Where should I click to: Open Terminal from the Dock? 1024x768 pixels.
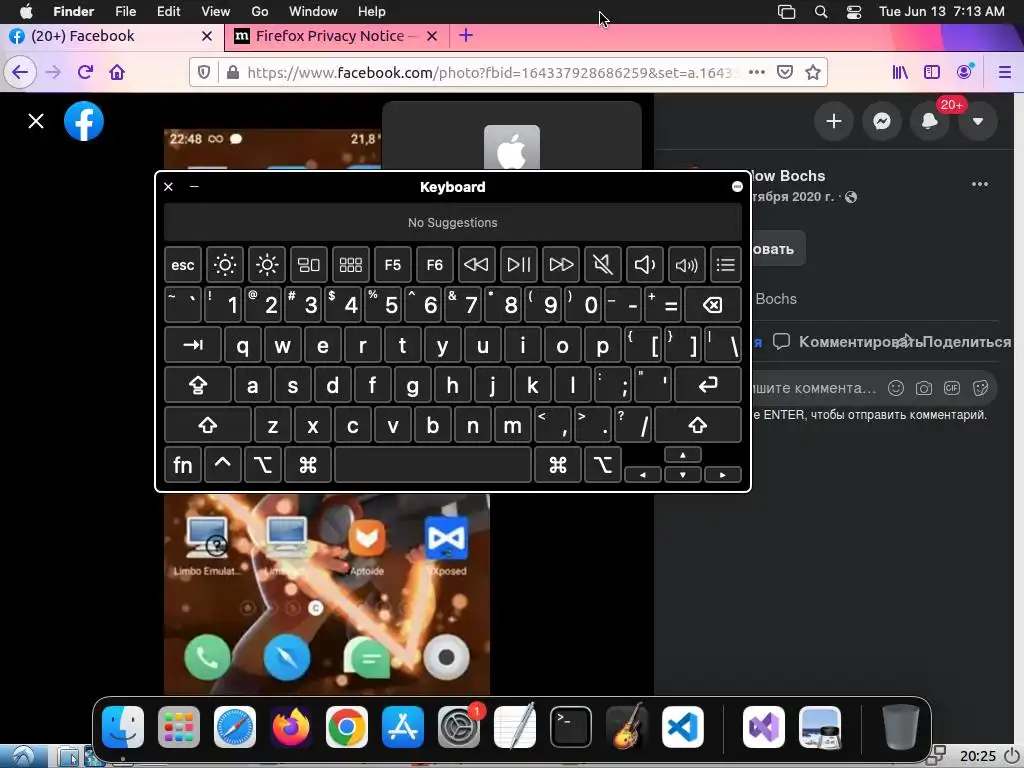point(570,726)
